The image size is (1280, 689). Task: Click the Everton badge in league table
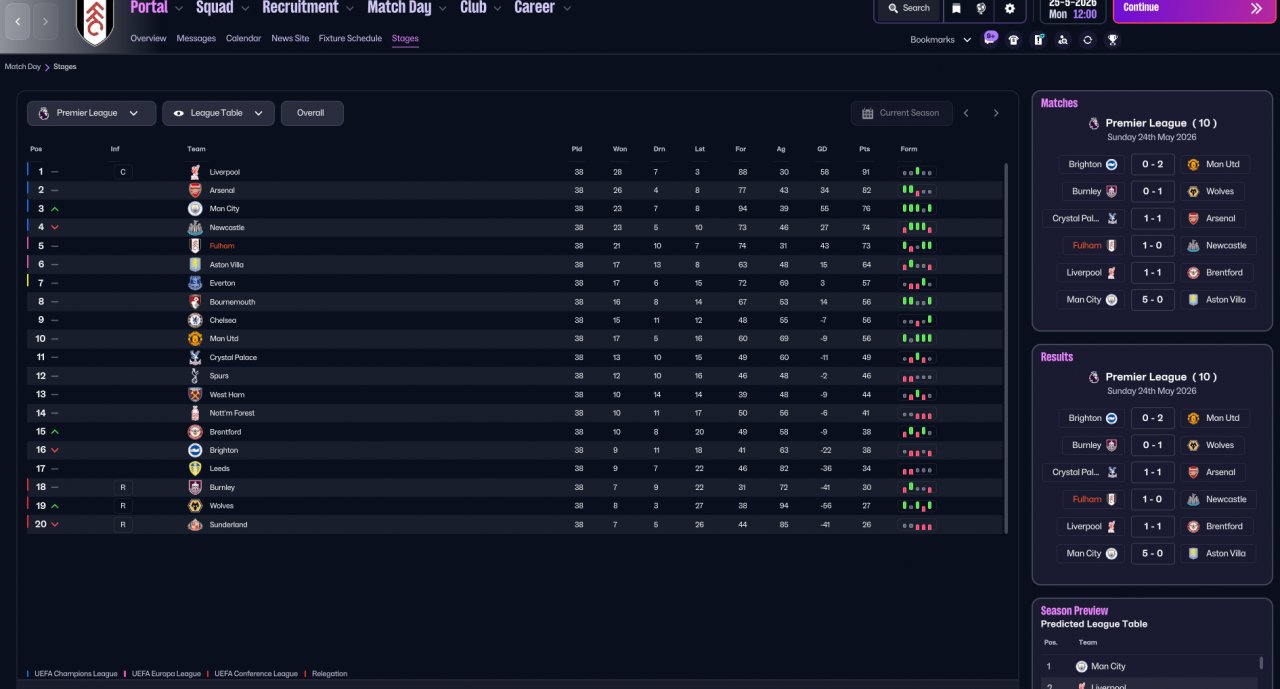click(x=195, y=283)
